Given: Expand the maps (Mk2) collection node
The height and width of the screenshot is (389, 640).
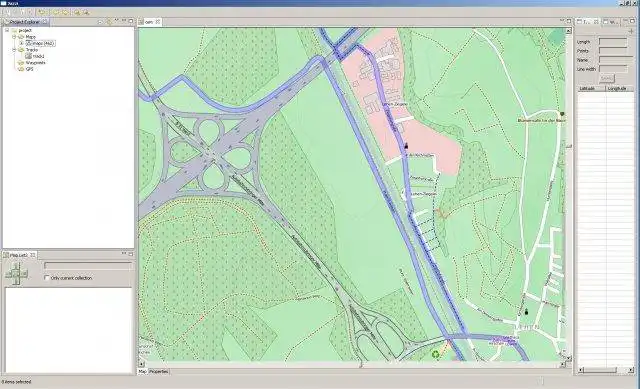Looking at the screenshot, I should tap(21, 43).
